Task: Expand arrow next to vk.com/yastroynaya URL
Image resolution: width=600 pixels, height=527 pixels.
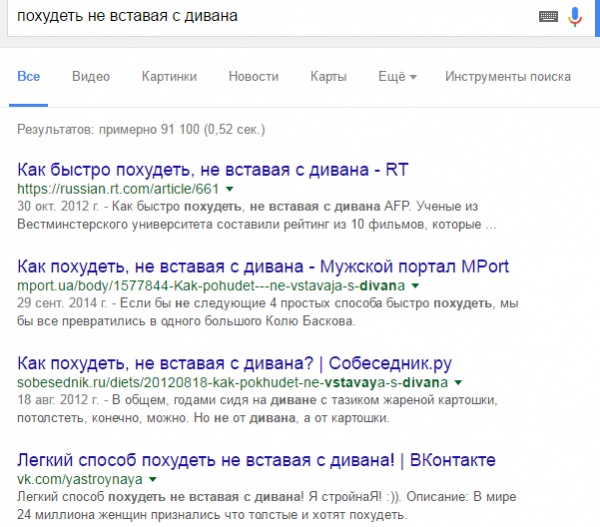Action: pyautogui.click(x=153, y=479)
